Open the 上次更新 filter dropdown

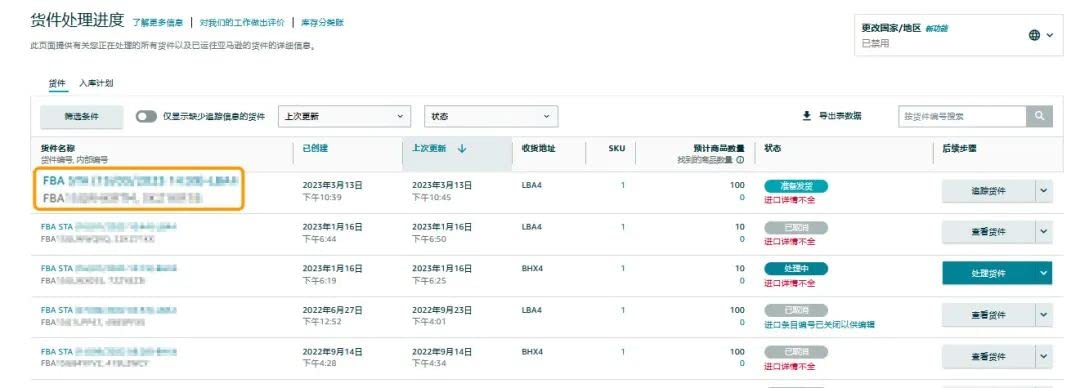344,116
